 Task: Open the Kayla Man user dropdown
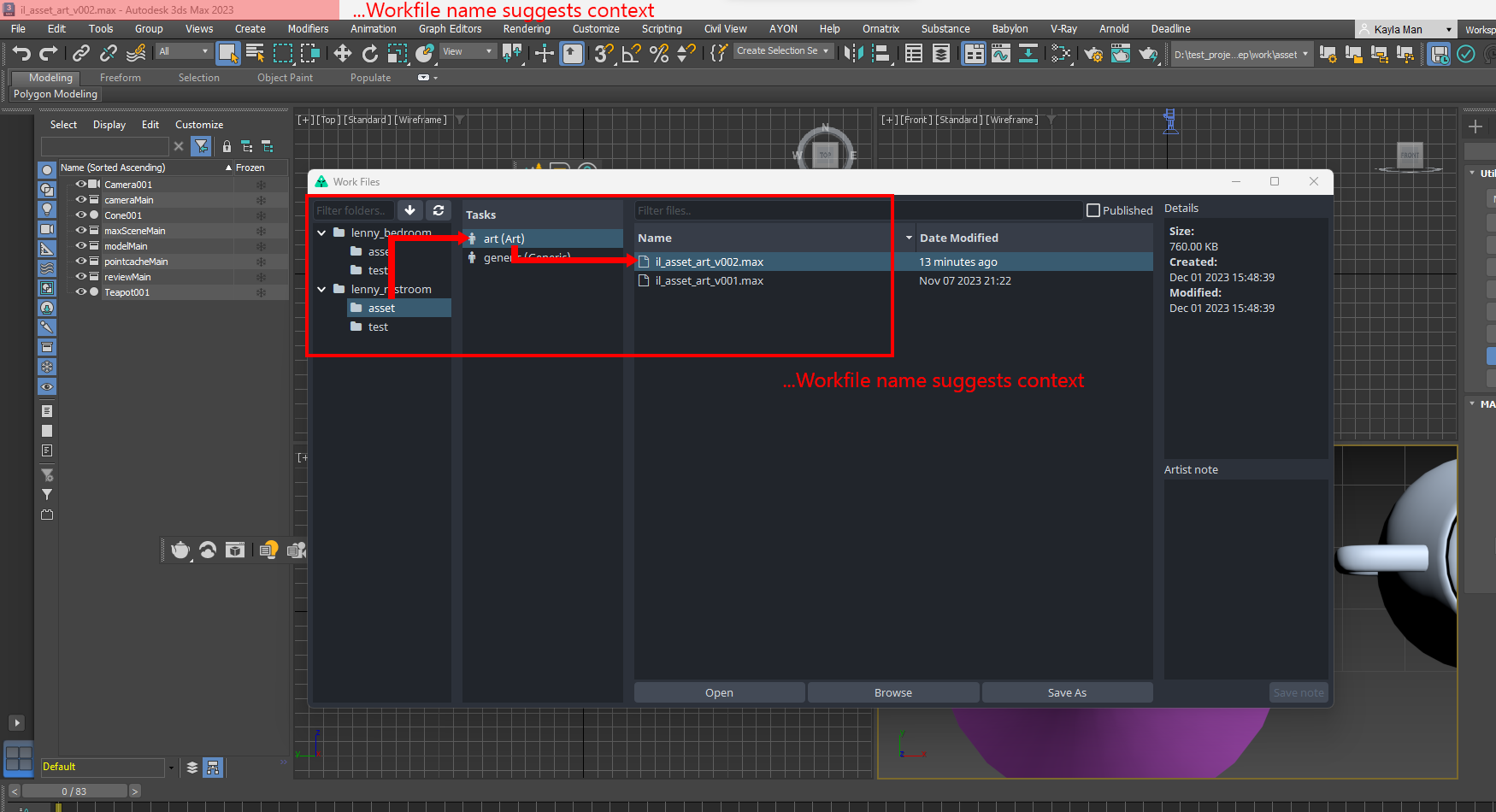coord(1406,29)
